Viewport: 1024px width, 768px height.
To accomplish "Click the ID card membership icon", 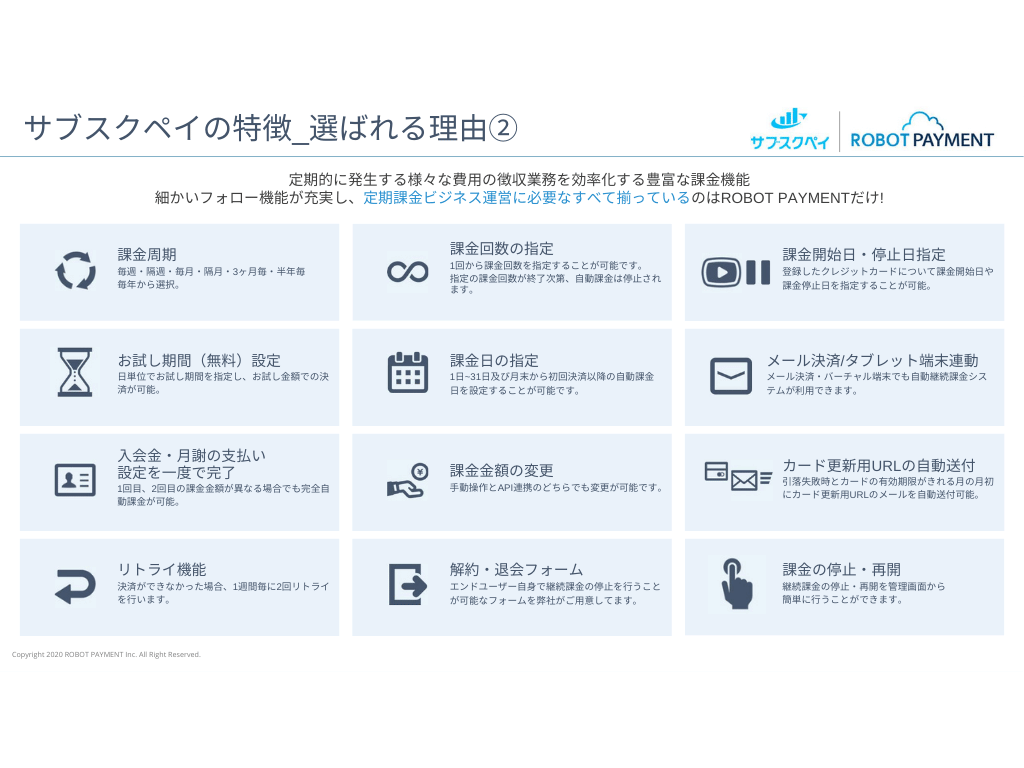I will [75, 480].
